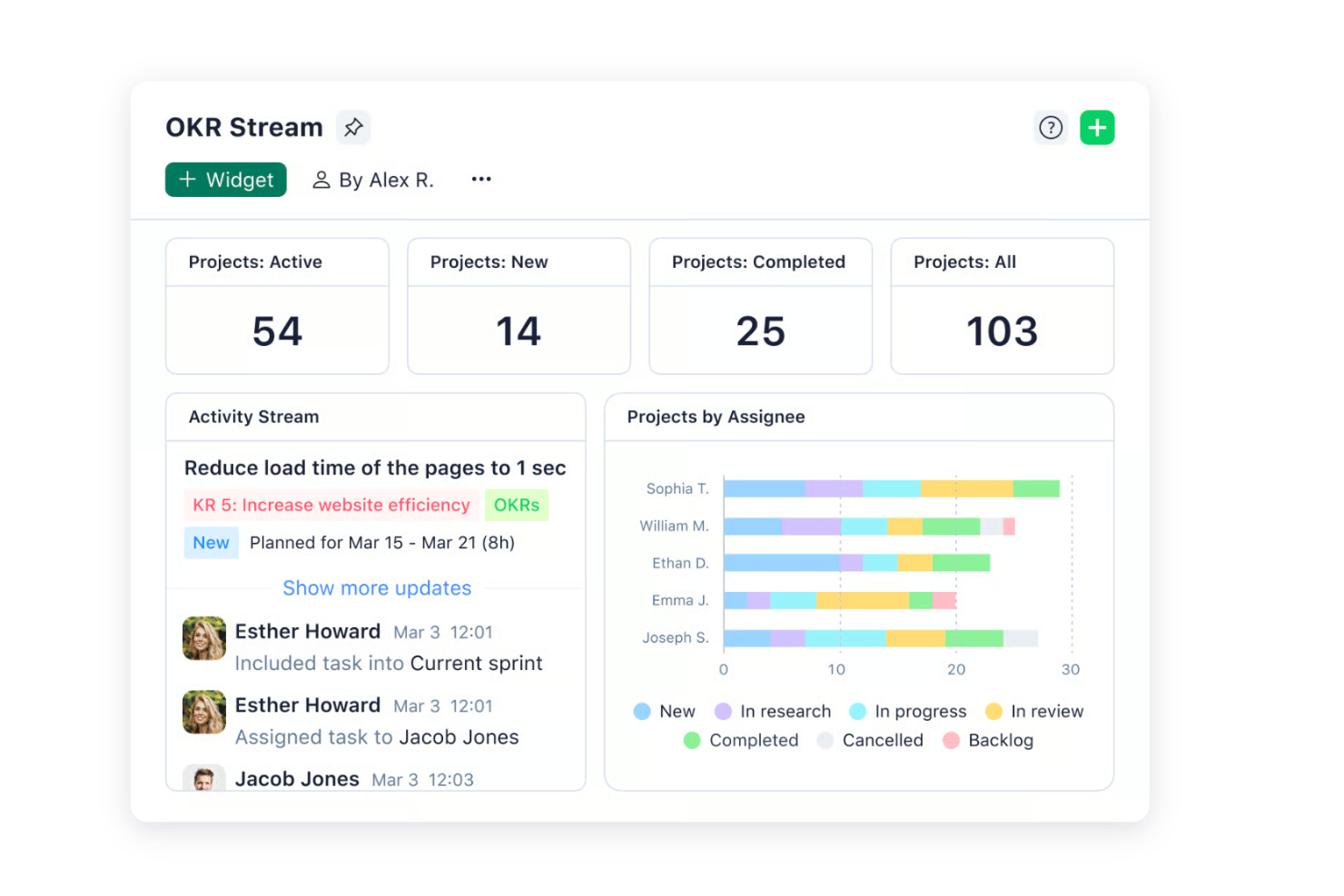Screen dimensions: 1344x896
Task: Select the Projects by Assignee widget header
Action: (859, 417)
